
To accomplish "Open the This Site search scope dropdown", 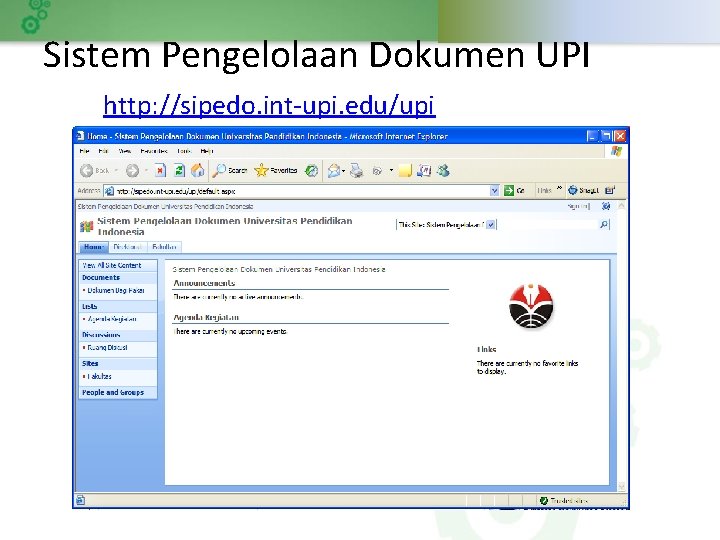I will pyautogui.click(x=490, y=225).
